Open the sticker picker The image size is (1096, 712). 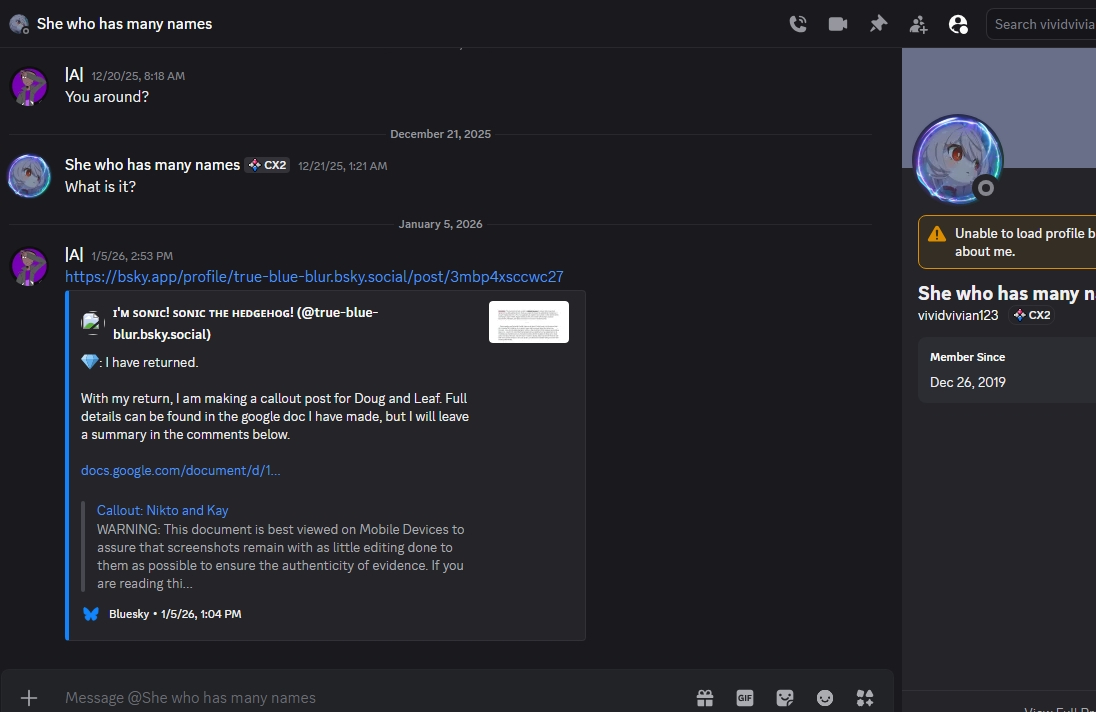(x=785, y=697)
